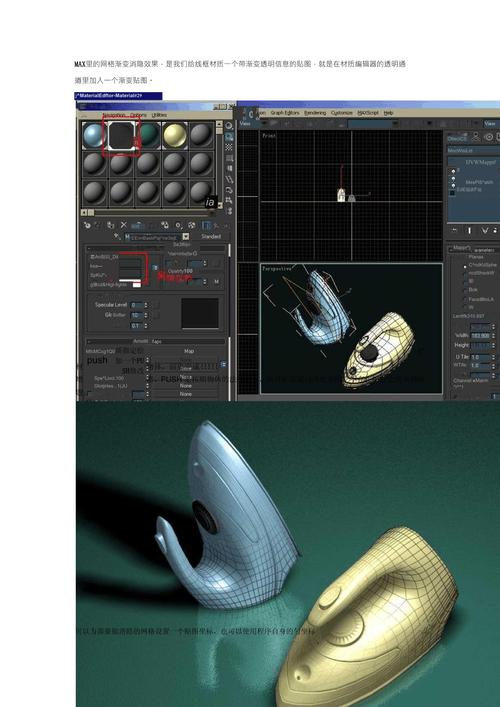Click the Specular Level spinner arrows
The image size is (500, 707).
click(145, 305)
